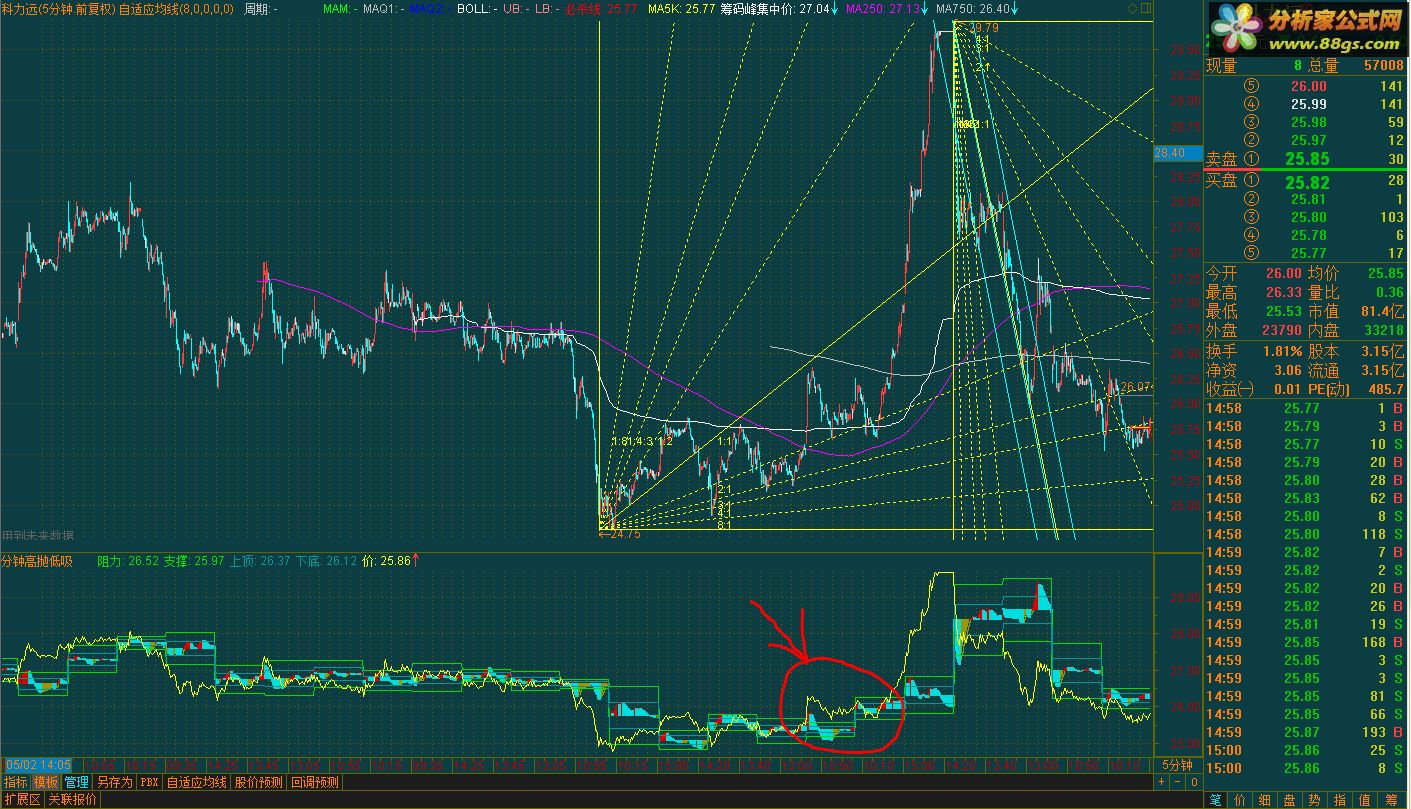Click the plus zoom-in button
The height and width of the screenshot is (809, 1411).
[1162, 782]
